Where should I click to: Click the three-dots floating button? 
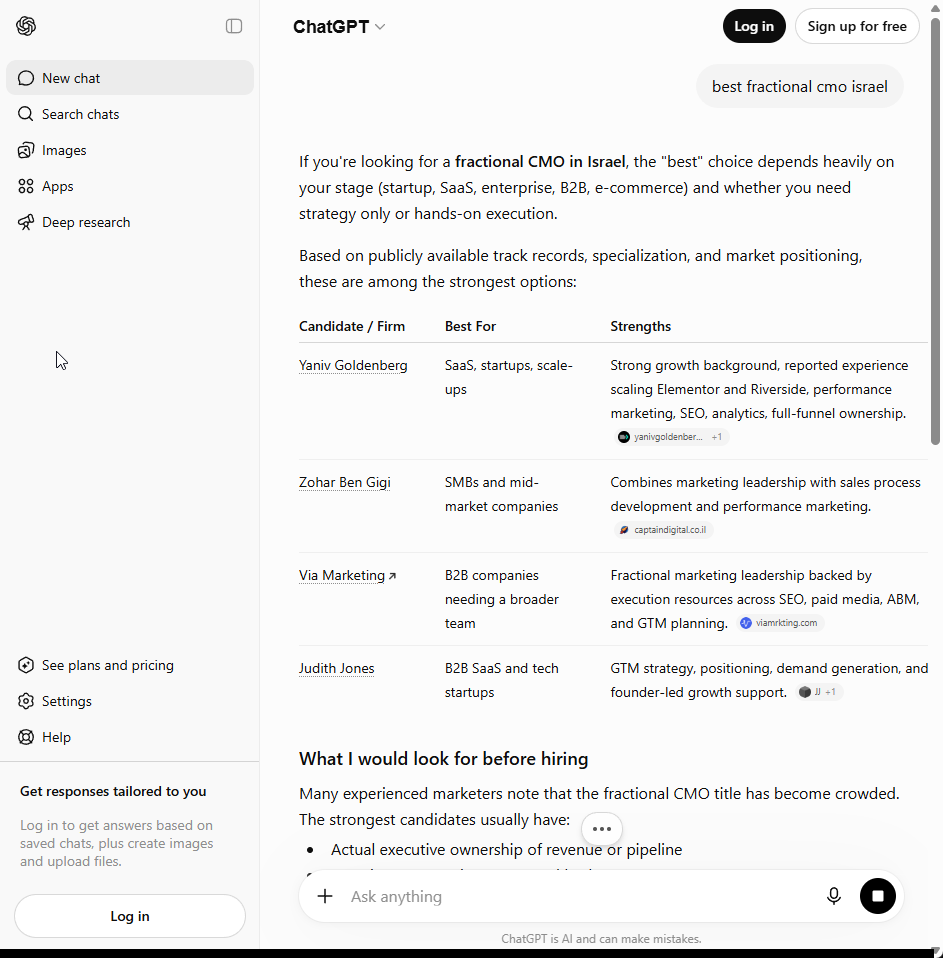click(602, 828)
